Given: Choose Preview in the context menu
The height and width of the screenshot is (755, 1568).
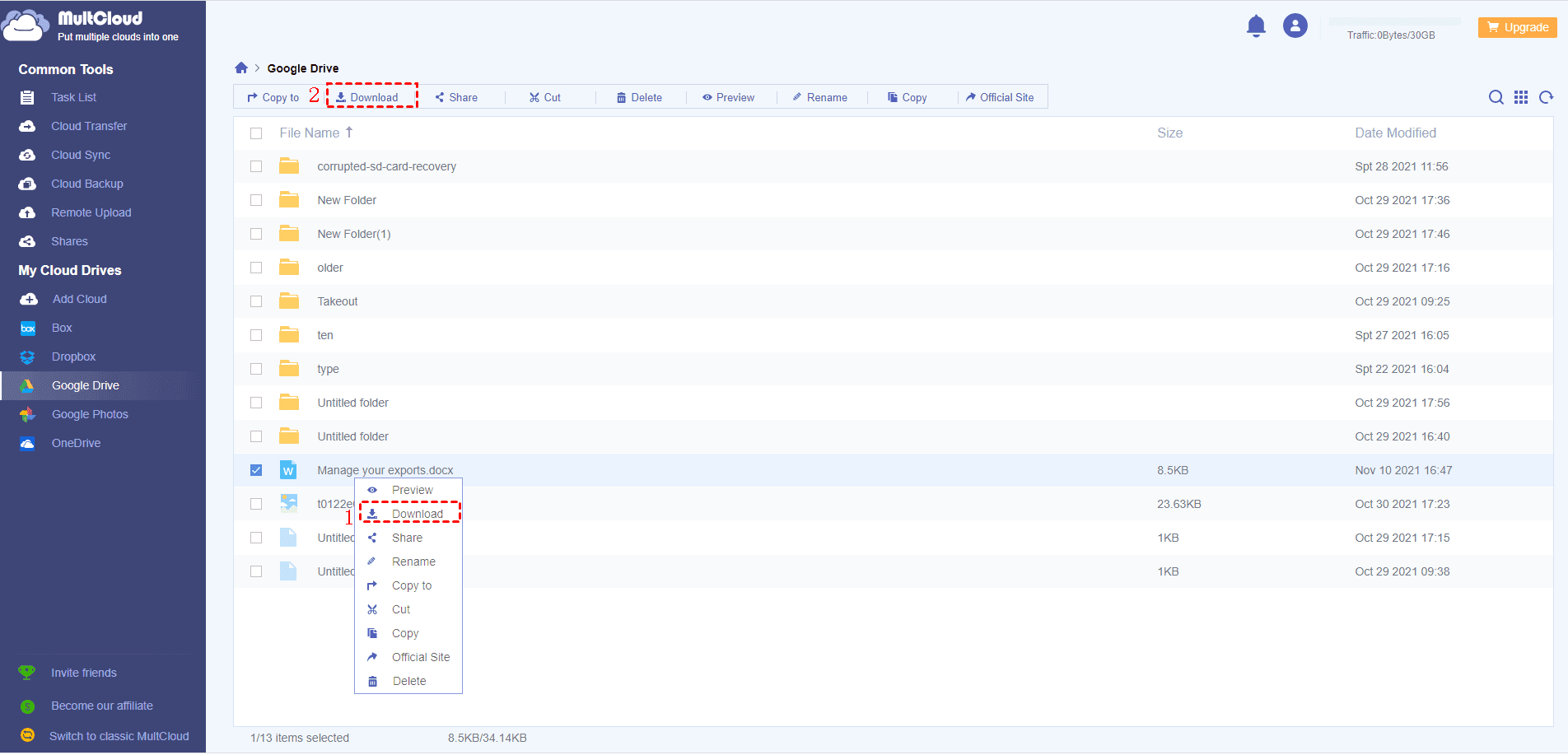Looking at the screenshot, I should (408, 490).
